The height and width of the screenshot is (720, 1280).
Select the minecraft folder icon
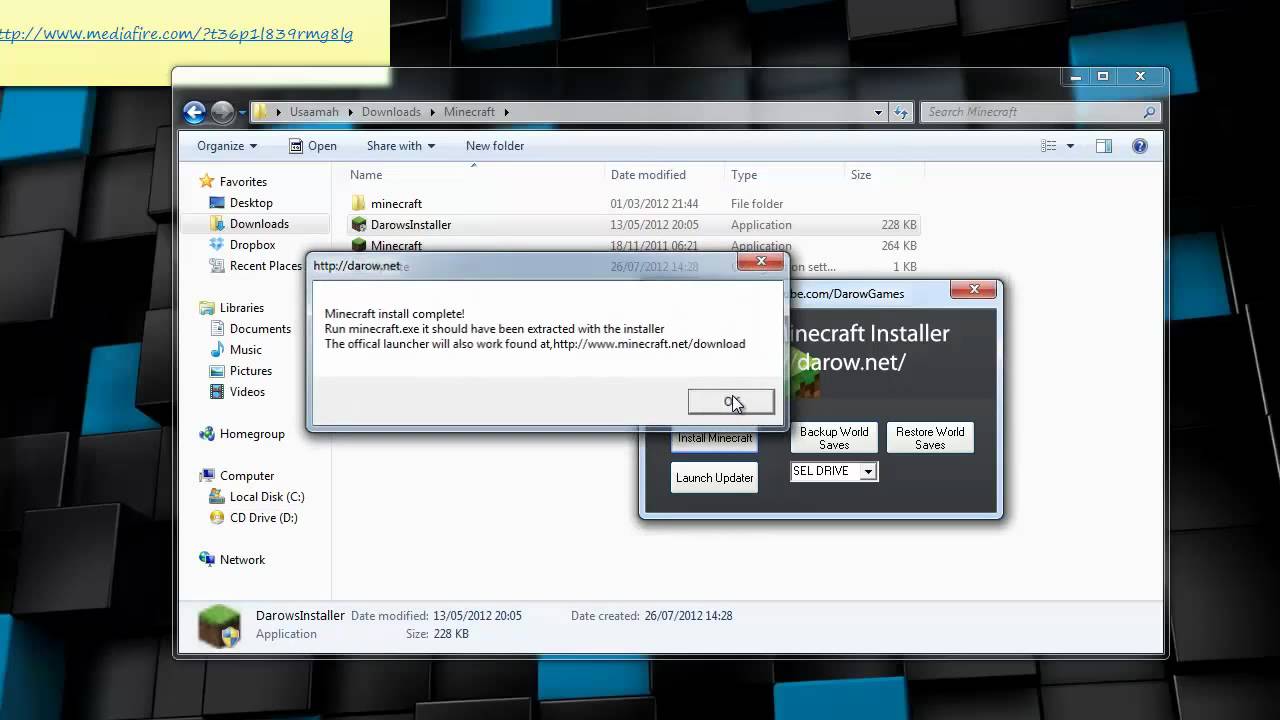359,204
